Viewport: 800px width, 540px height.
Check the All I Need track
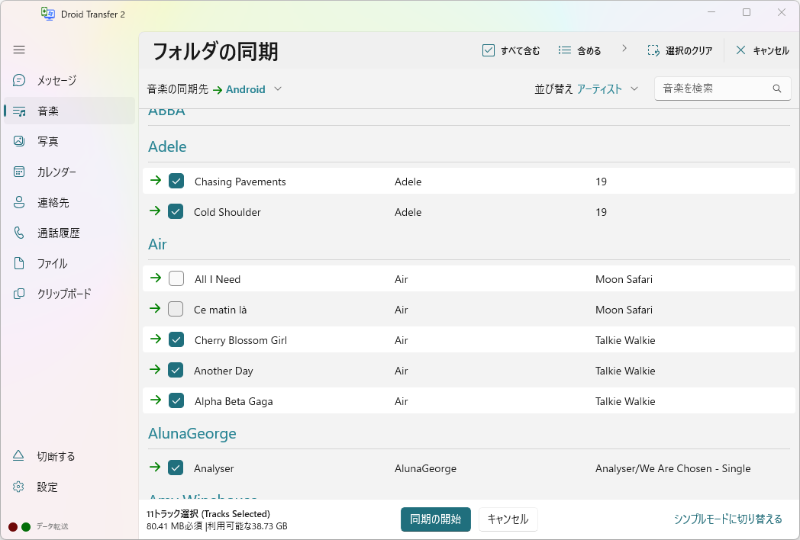176,279
